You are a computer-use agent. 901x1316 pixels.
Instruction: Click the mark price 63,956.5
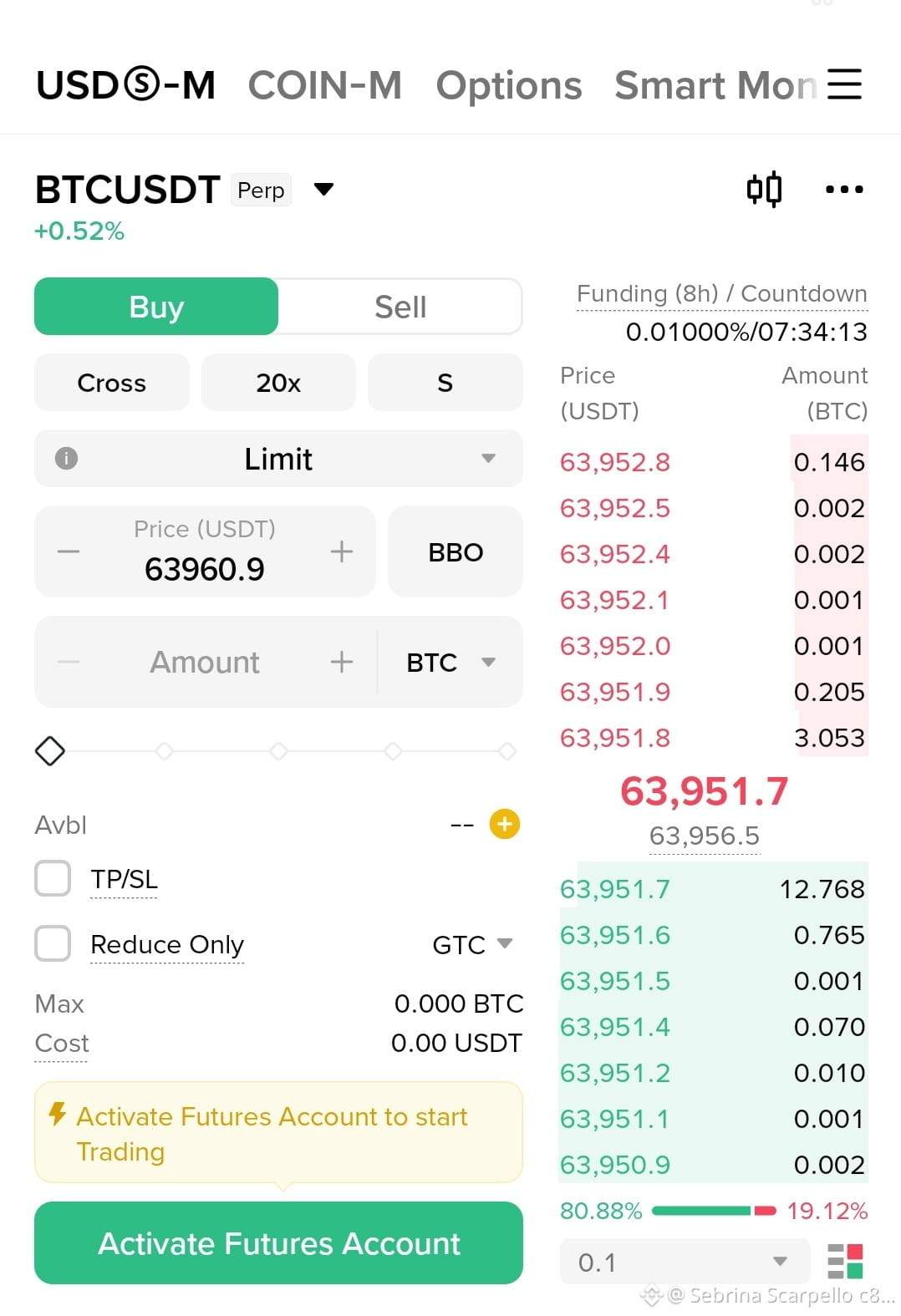tap(705, 836)
